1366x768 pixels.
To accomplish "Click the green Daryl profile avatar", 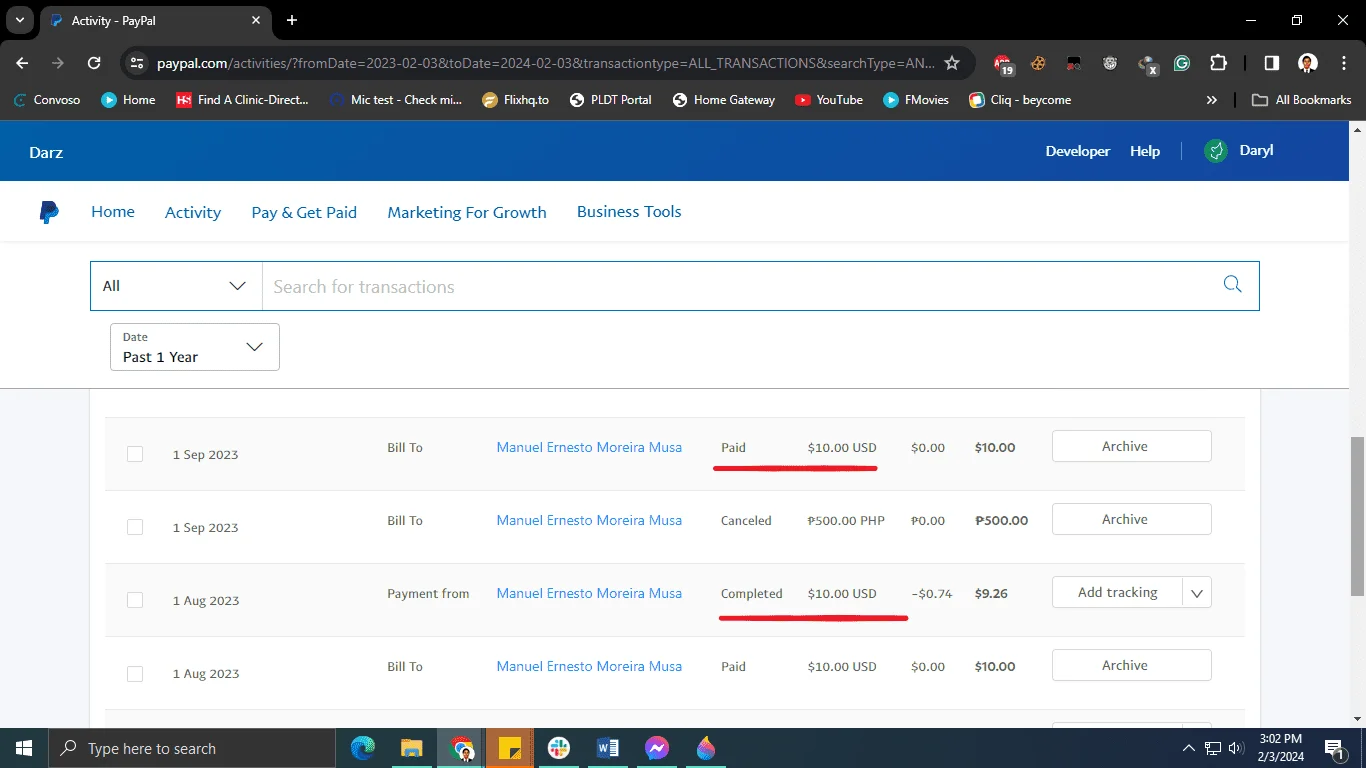I will pyautogui.click(x=1216, y=151).
